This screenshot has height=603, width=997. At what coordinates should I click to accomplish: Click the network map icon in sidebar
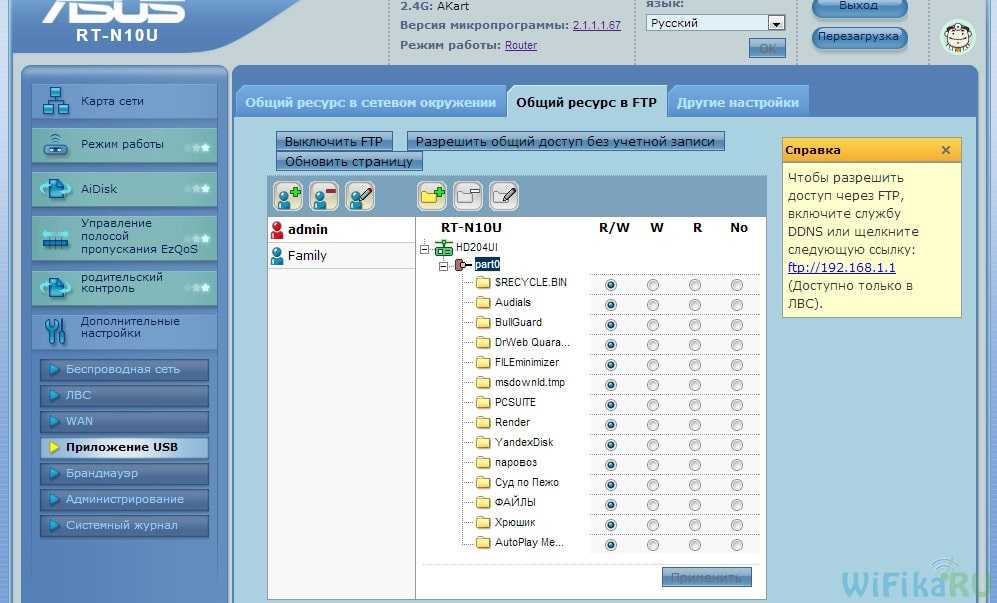56,101
